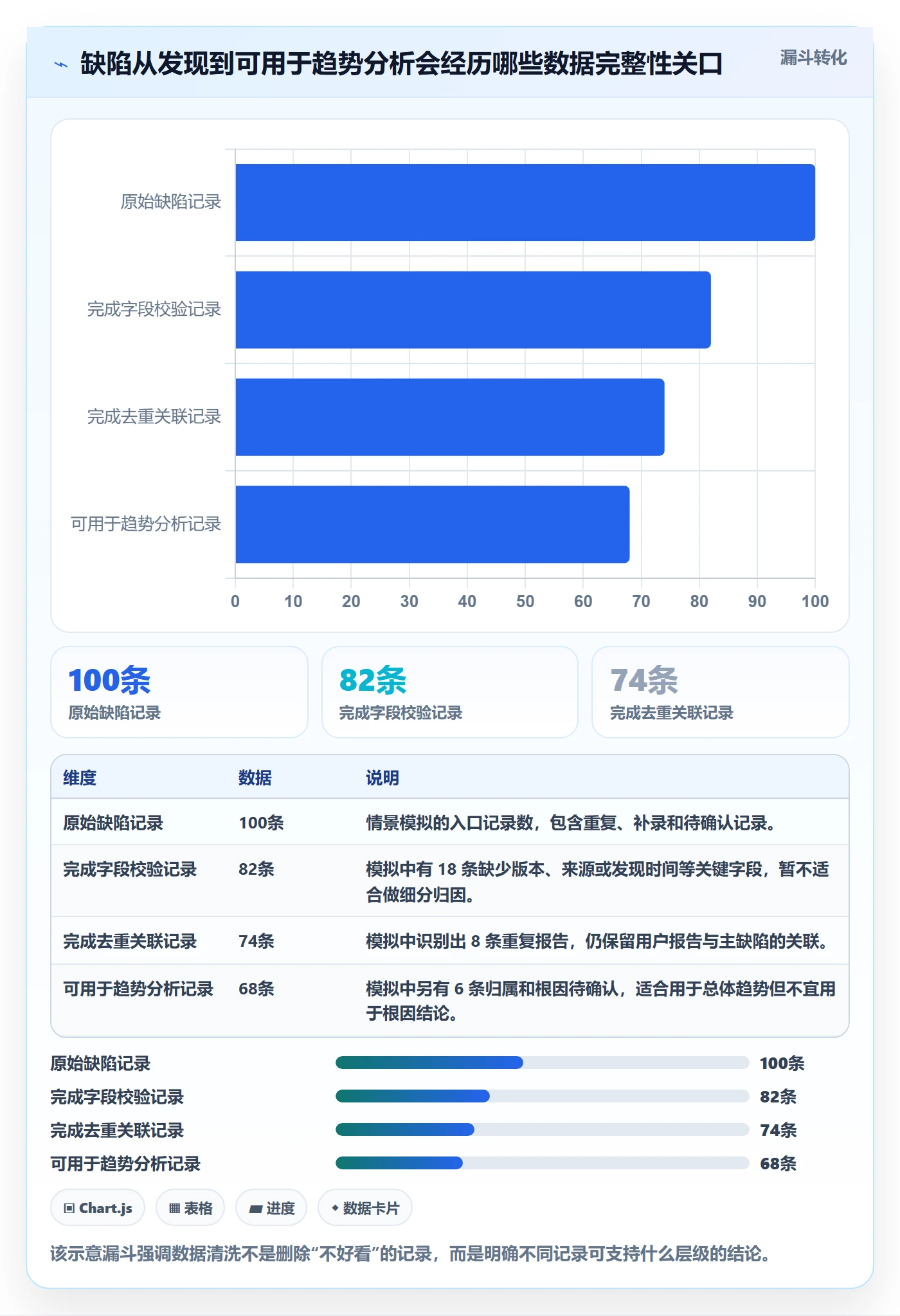Click the page title about 数据完整性关口
This screenshot has height=1316, width=900.
402,64
